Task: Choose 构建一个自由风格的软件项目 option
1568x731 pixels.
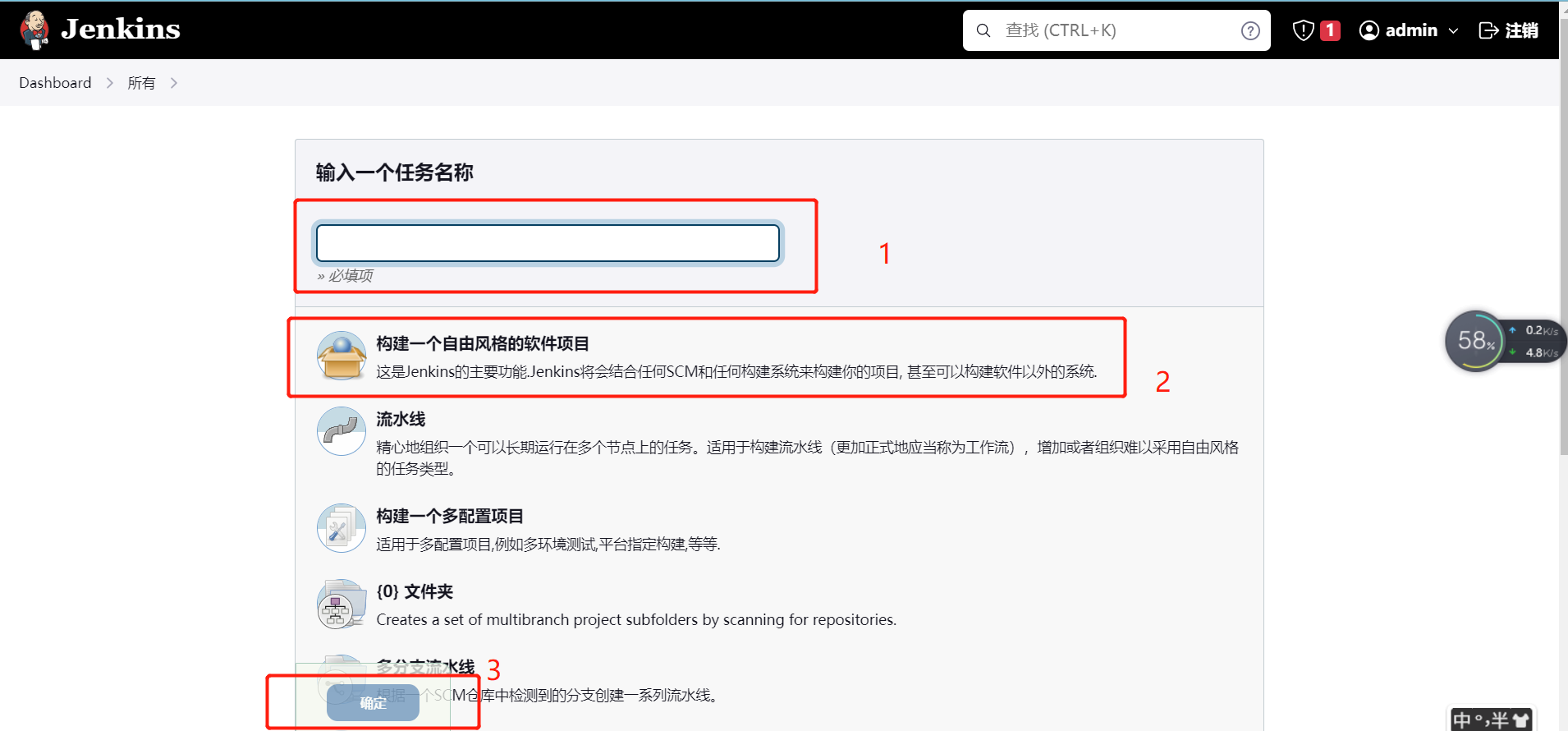Action: pos(483,343)
